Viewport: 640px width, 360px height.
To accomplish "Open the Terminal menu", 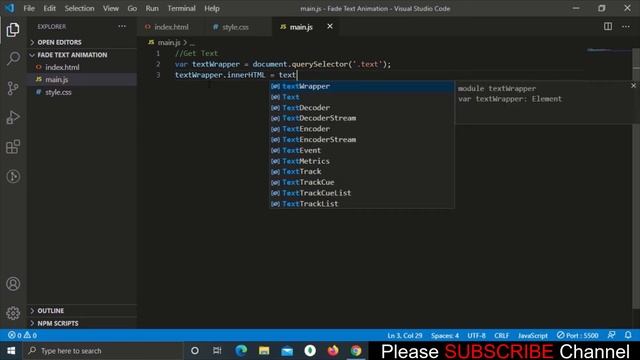I will pos(182,8).
